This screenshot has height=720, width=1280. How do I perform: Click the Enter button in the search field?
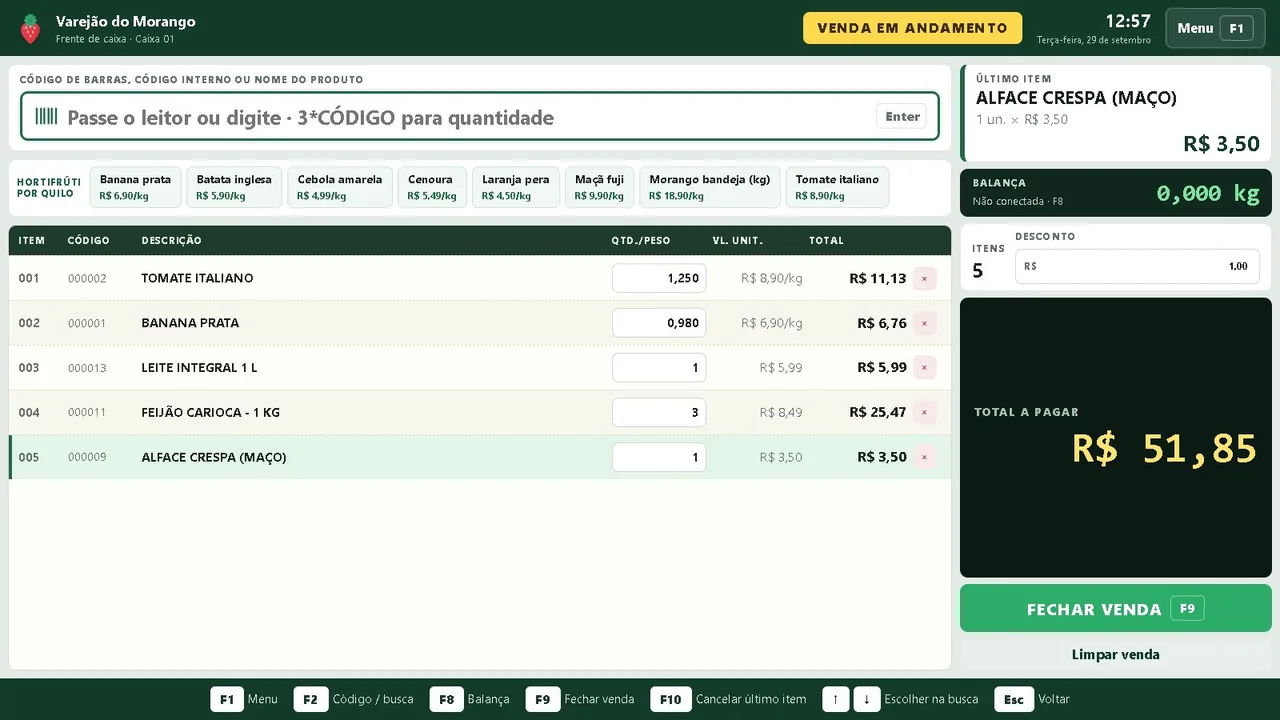[x=902, y=117]
